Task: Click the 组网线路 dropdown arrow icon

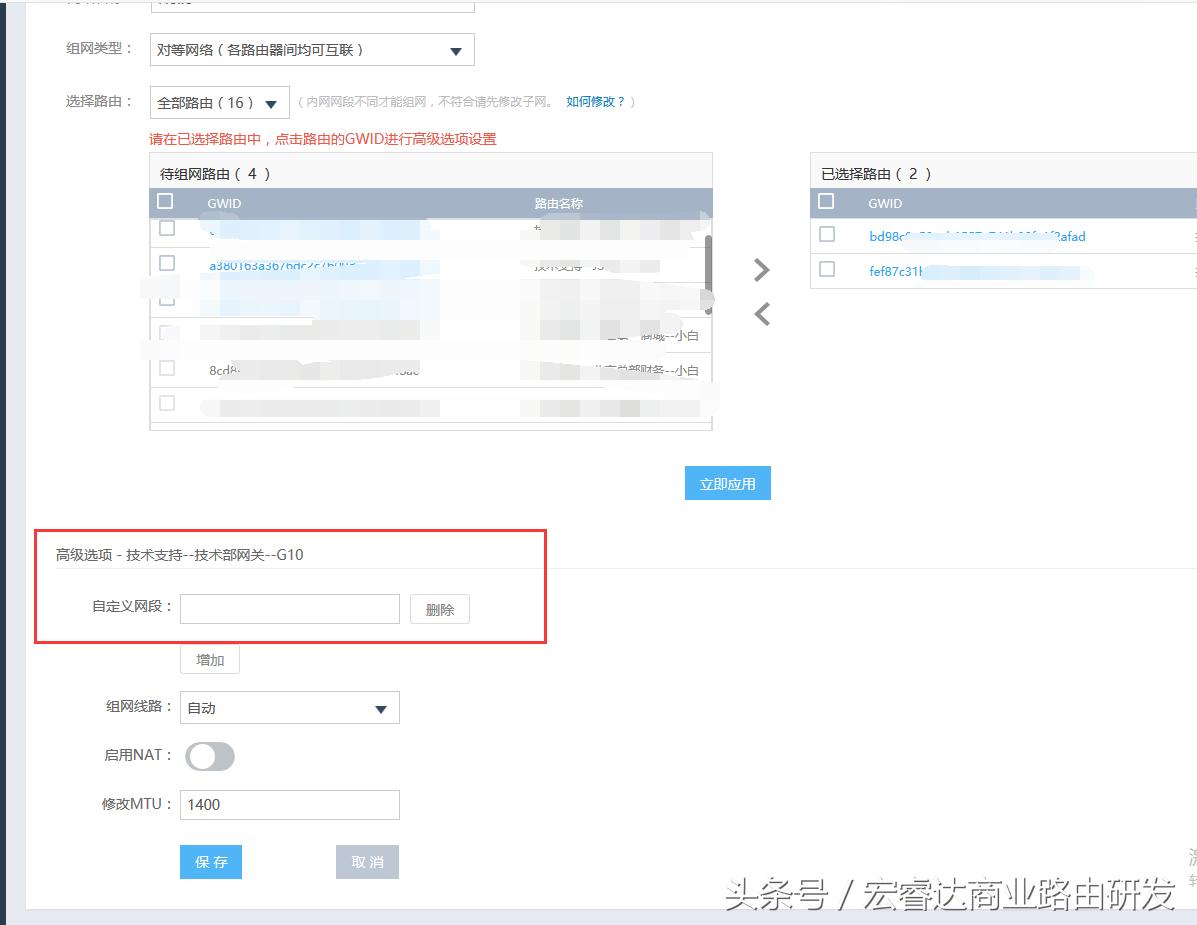Action: (x=381, y=707)
